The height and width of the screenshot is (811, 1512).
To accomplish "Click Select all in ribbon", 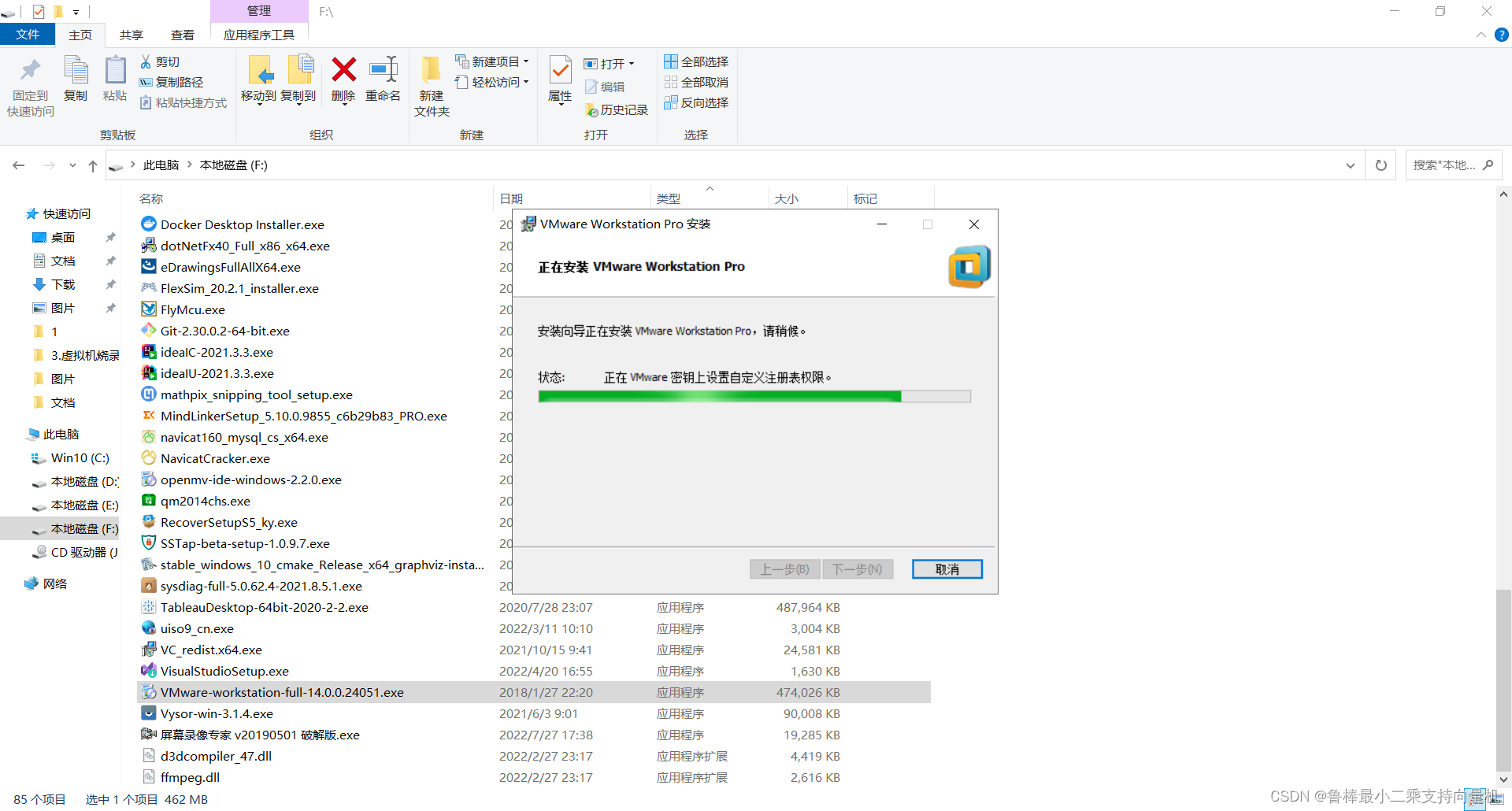I will (696, 61).
